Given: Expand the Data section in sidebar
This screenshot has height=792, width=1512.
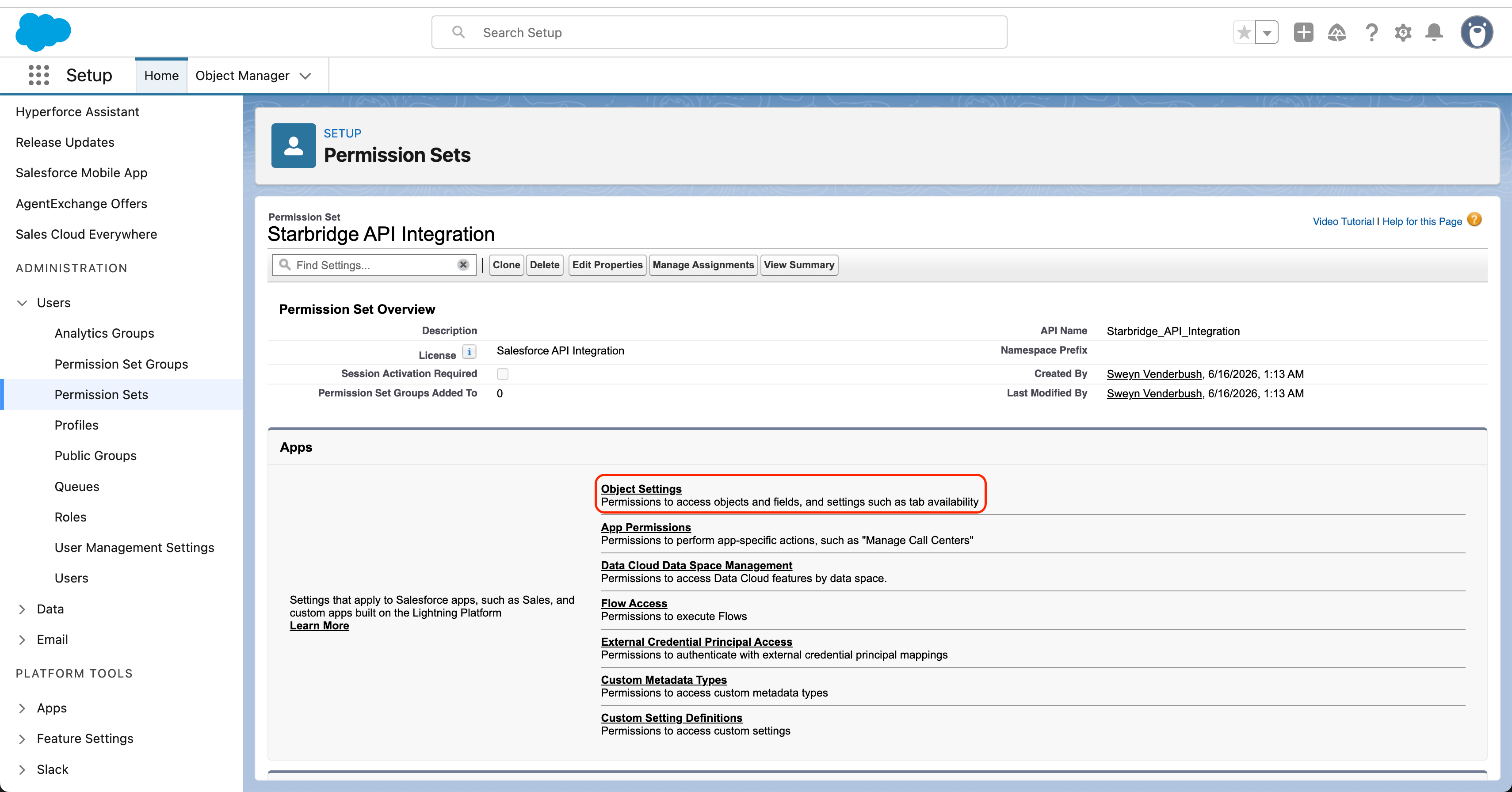Looking at the screenshot, I should (x=22, y=609).
